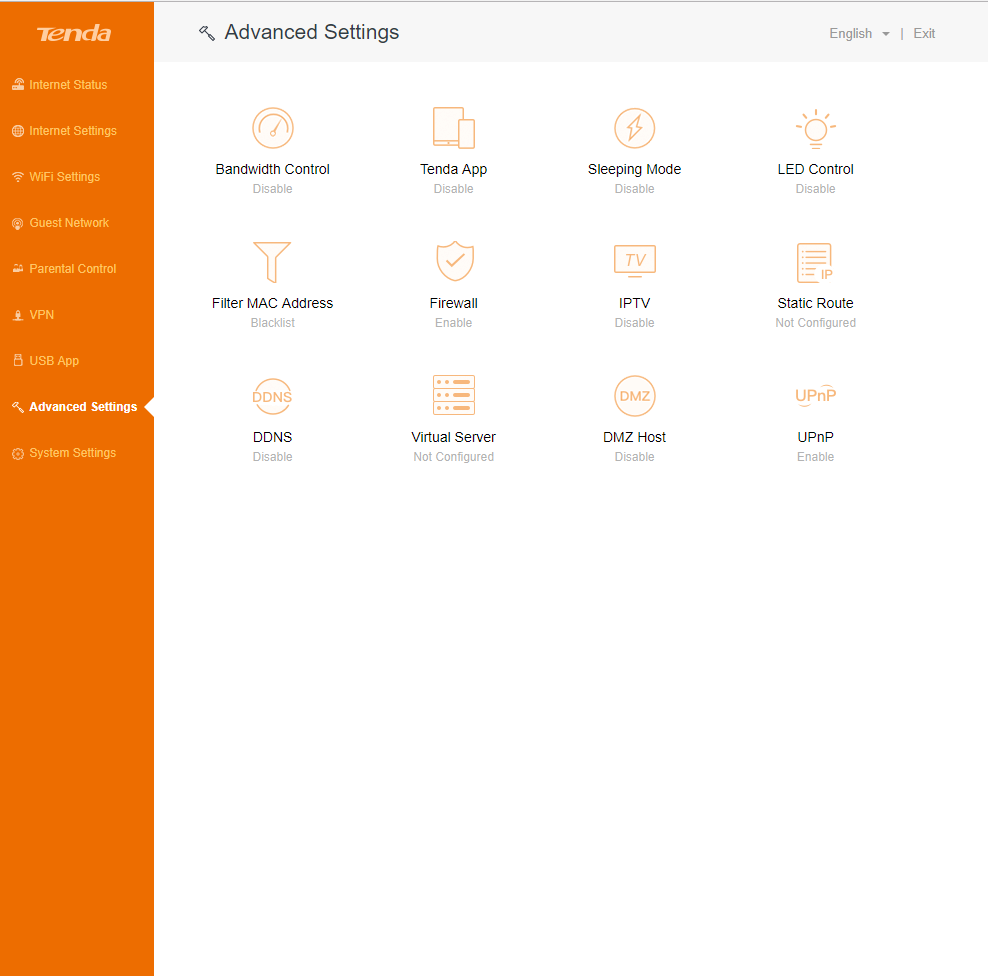The image size is (988, 976).
Task: Click the Internet Status router icon
Action: 18,84
